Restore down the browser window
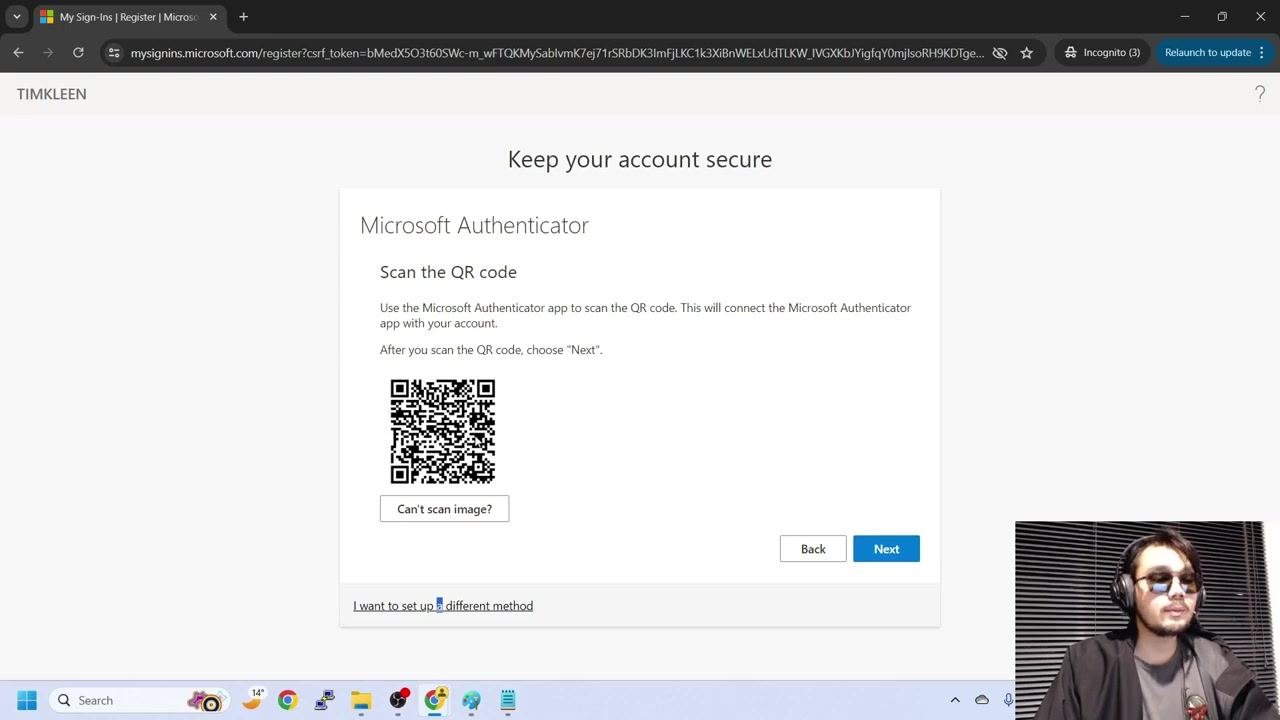1280x720 pixels. coord(1222,17)
